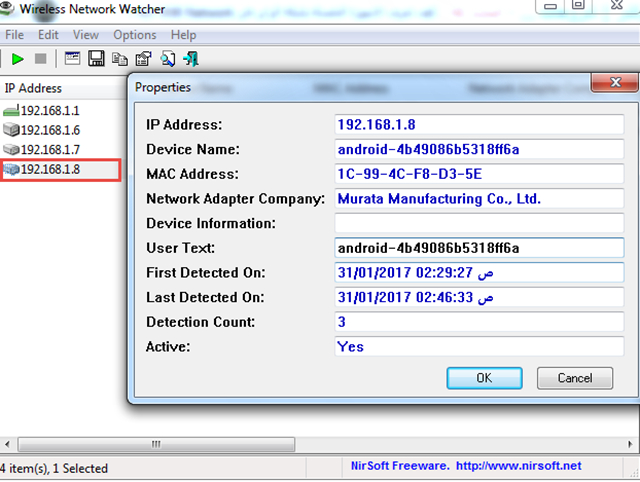The height and width of the screenshot is (482, 640).
Task: Click the Properties toolbar icon
Action: coord(143,59)
